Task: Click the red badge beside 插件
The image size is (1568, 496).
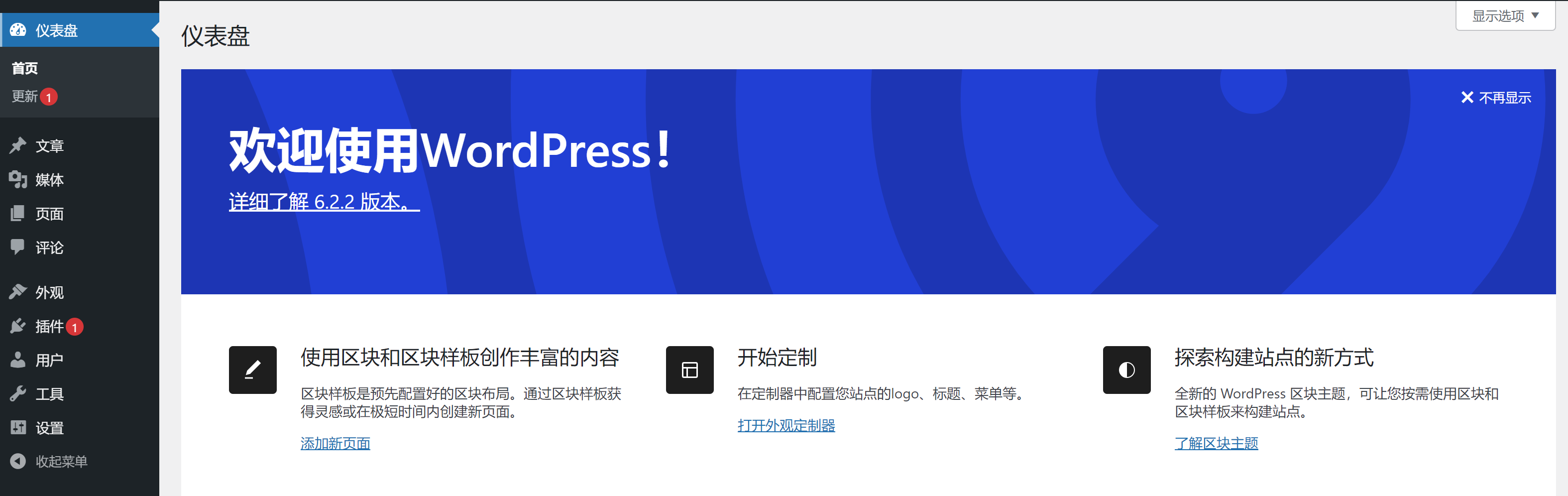Action: pos(74,327)
